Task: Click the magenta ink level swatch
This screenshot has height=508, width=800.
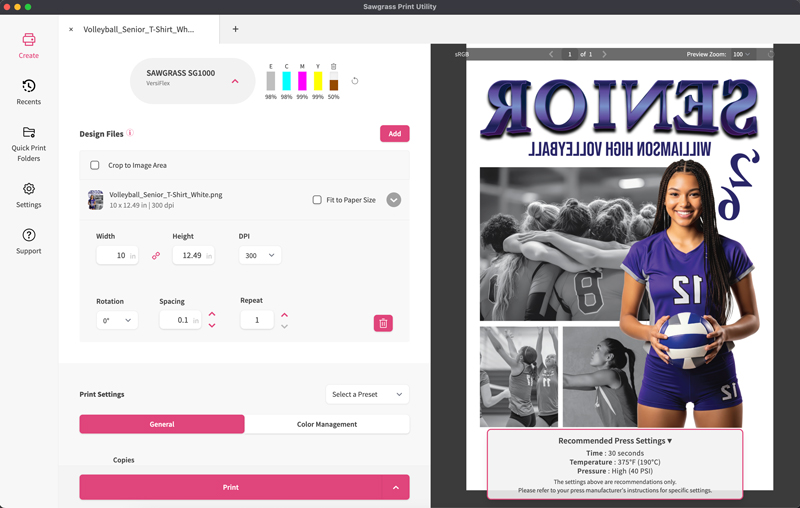Action: click(x=302, y=81)
